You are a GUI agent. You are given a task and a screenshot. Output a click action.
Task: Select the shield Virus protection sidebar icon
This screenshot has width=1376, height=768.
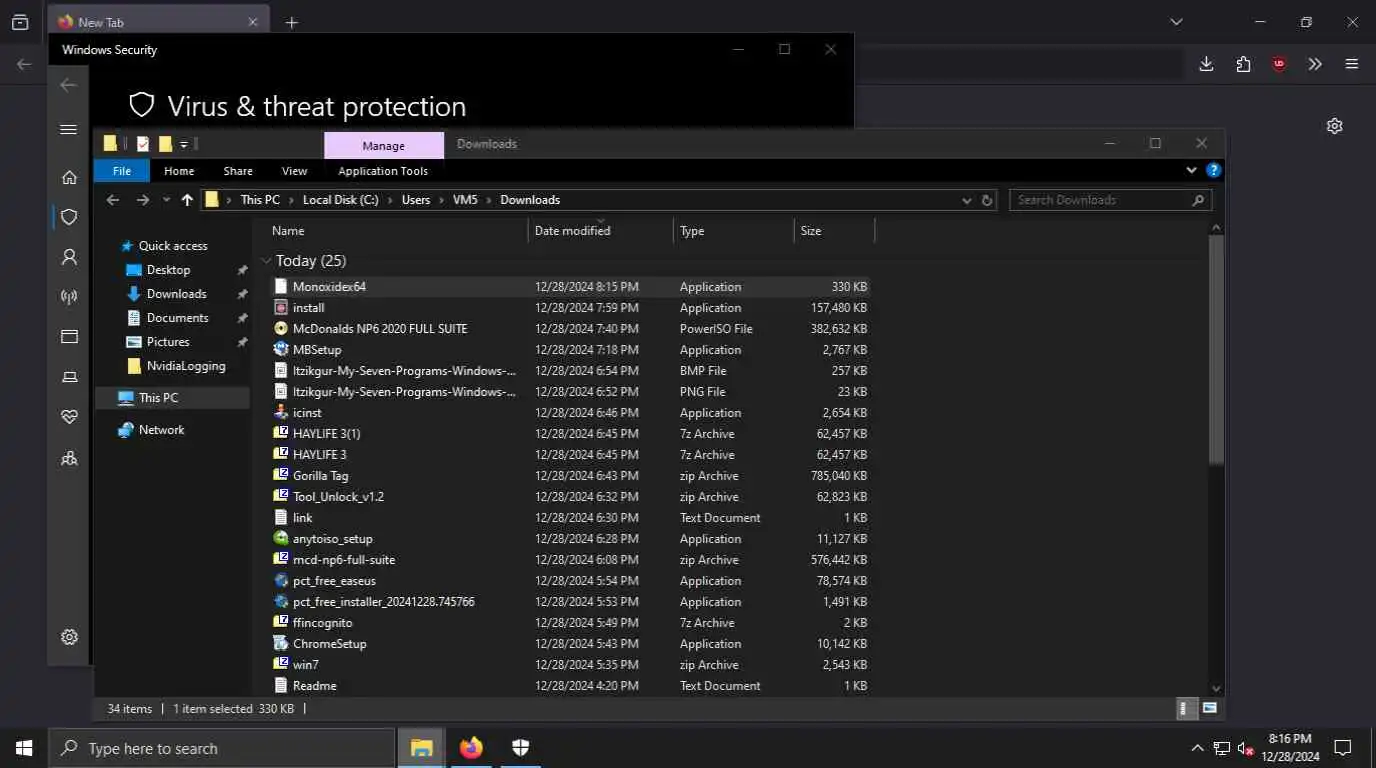[x=69, y=217]
